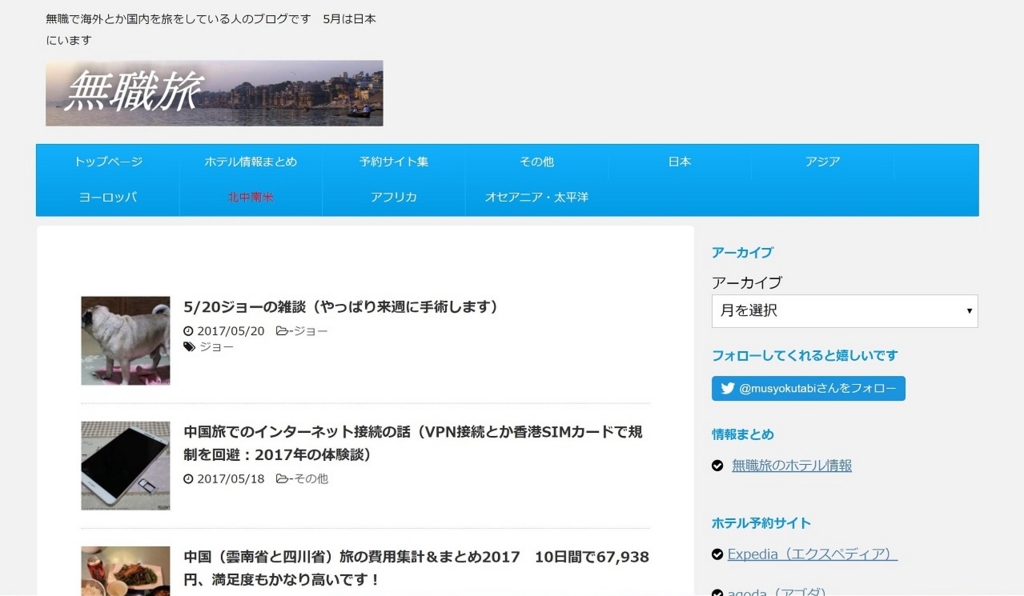Screen dimensions: 1024x596
Task: Open Expedia（エクスペディア） link
Action: 812,554
